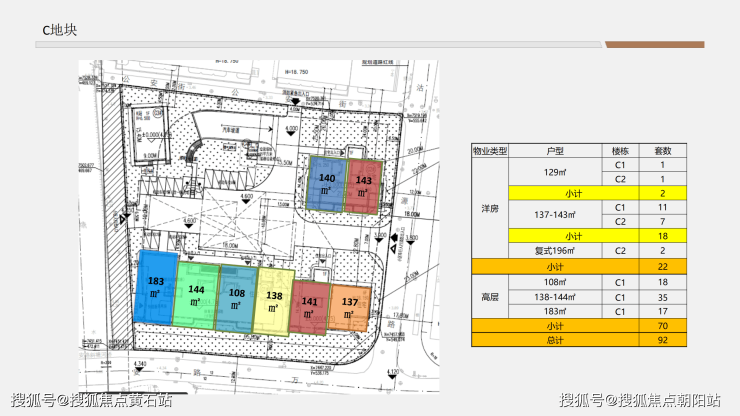Screen dimensions: 740x416
Task: Select the orange 137㎡ building block
Action: point(349,307)
